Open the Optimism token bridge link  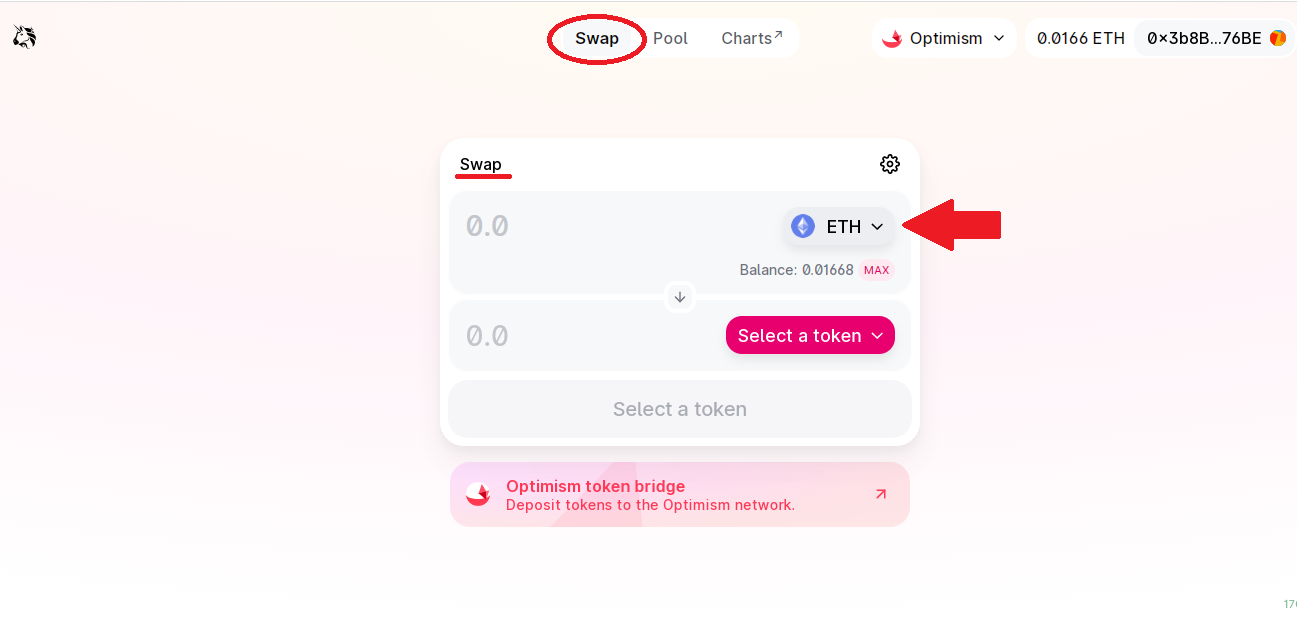point(680,494)
